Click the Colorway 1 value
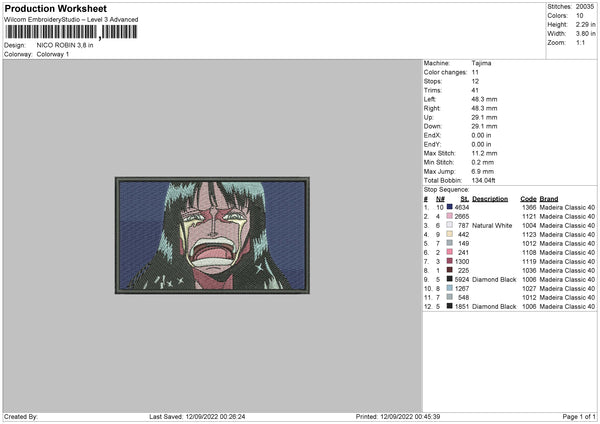 point(53,54)
